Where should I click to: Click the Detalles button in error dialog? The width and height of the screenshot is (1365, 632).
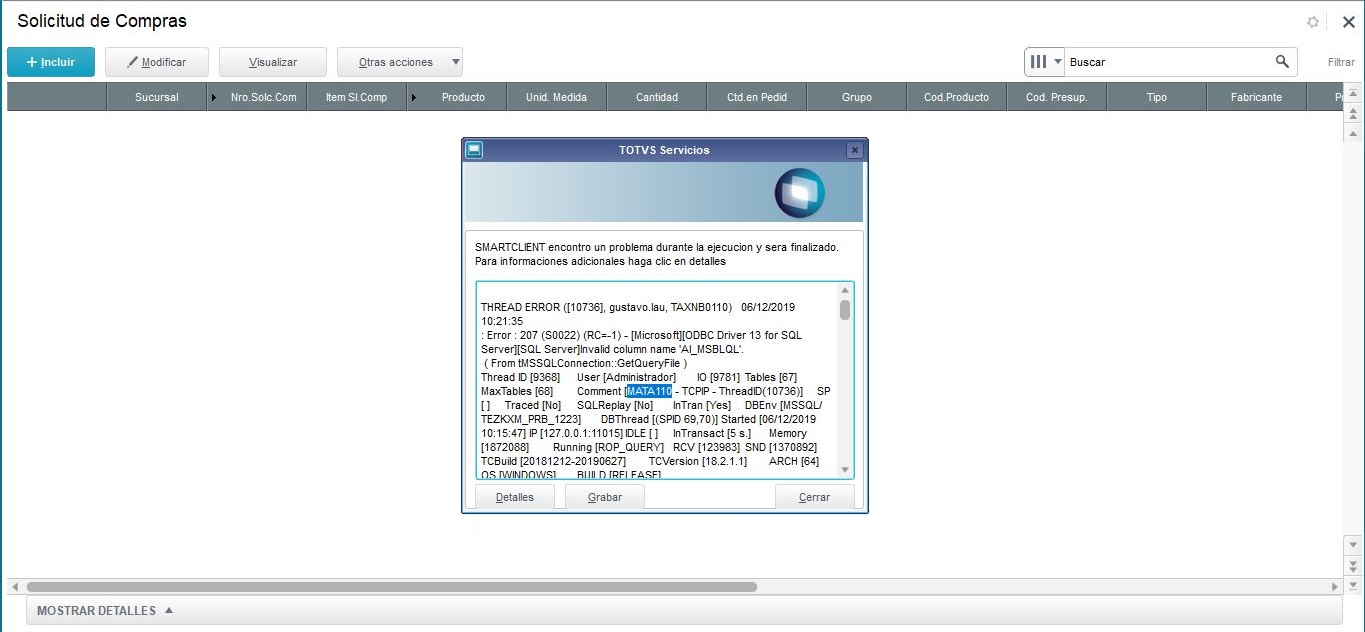(x=515, y=497)
